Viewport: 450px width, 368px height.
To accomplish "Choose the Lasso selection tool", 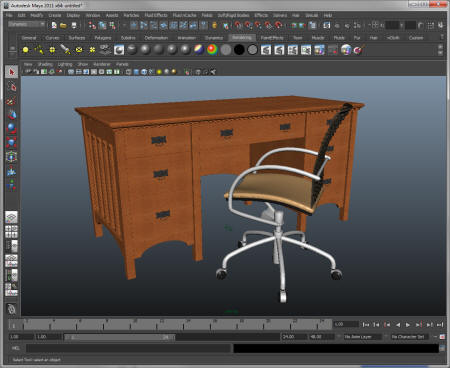I will [12, 87].
